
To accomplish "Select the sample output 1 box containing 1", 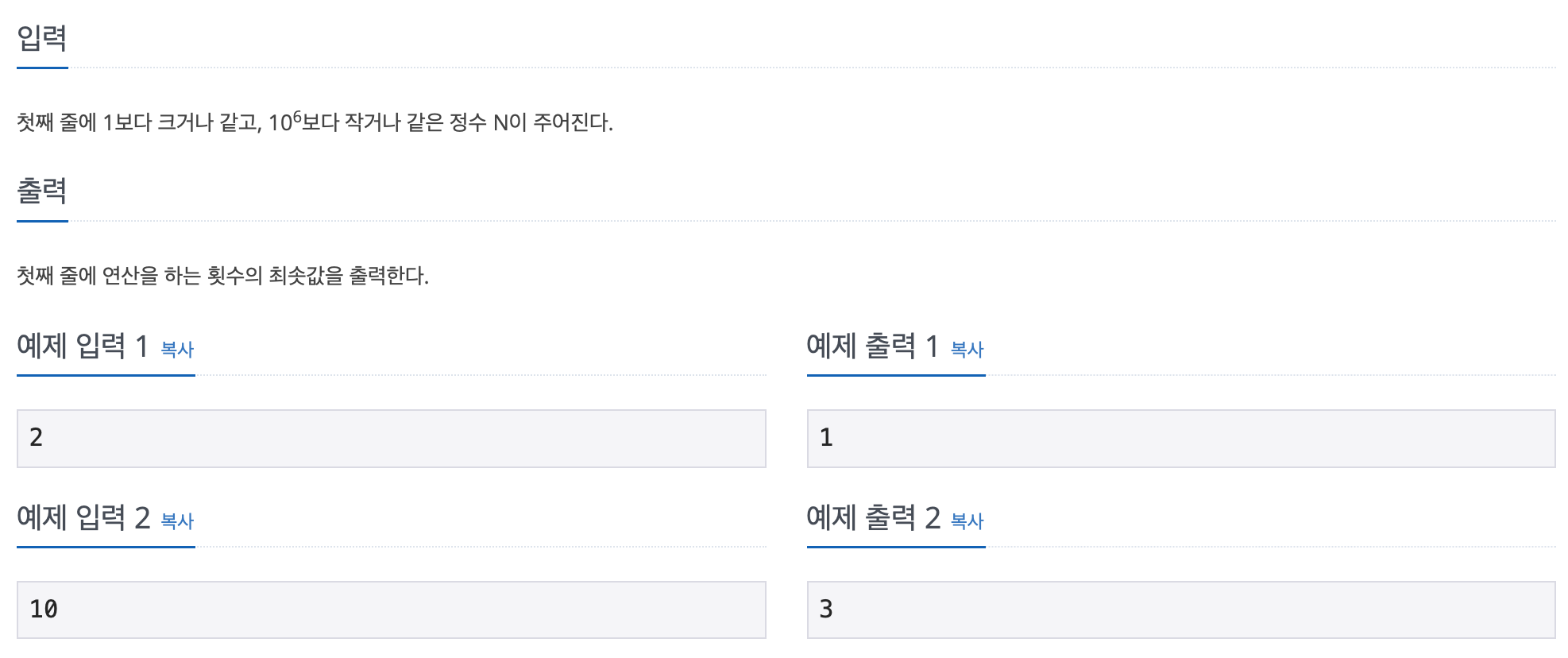I will (1179, 438).
